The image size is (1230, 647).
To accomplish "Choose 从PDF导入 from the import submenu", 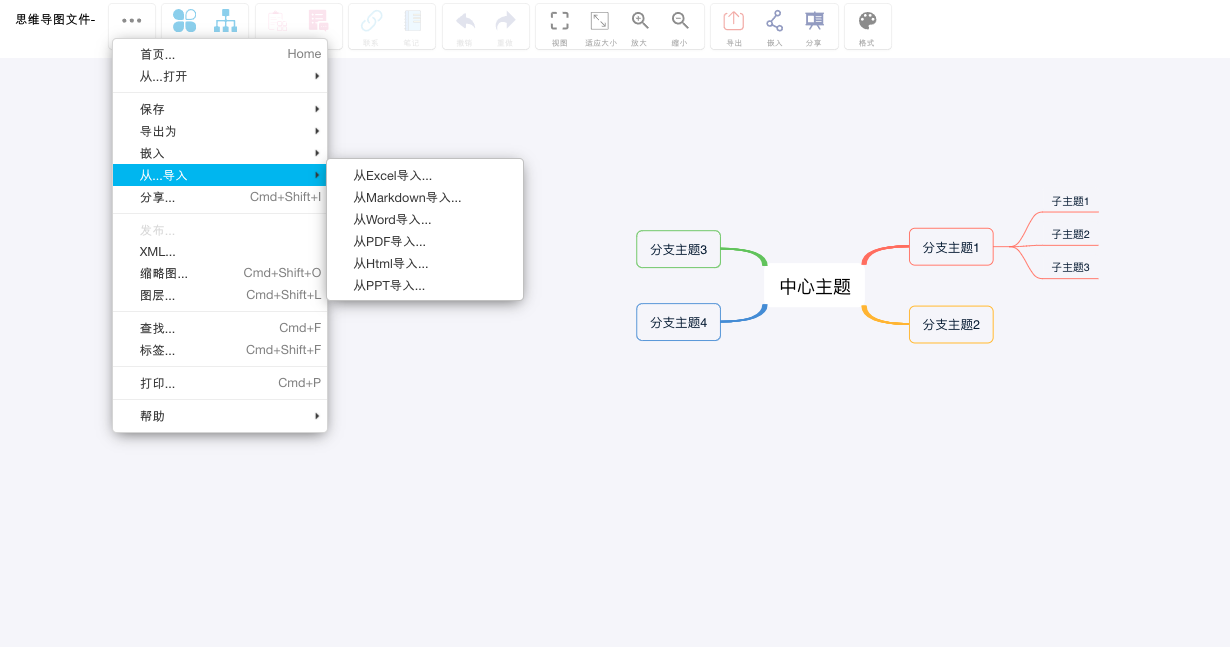I will pos(389,241).
